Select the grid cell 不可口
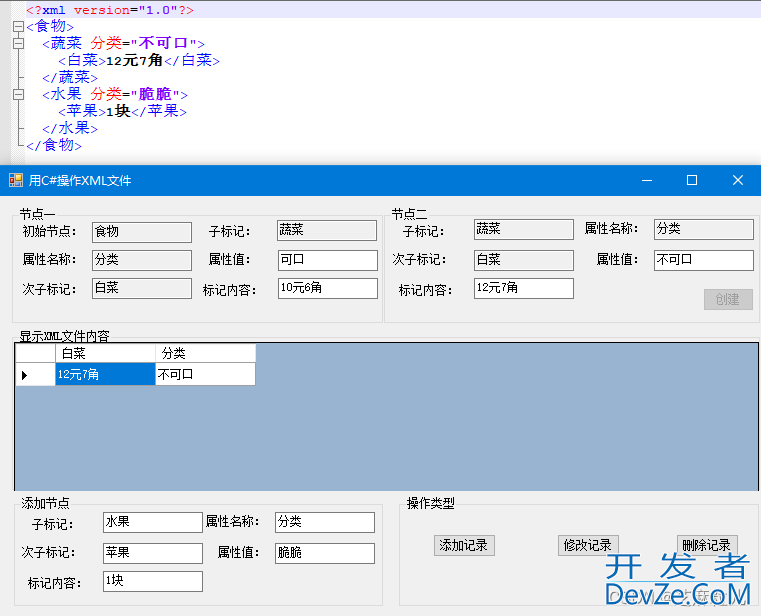Viewport: 761px width, 616px height. pyautogui.click(x=205, y=374)
